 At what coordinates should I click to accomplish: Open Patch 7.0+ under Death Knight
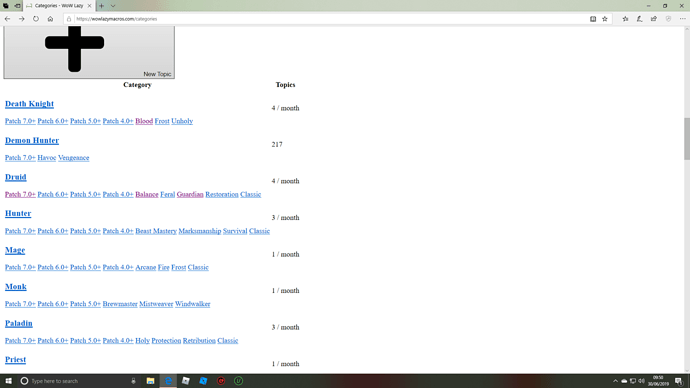[20, 121]
